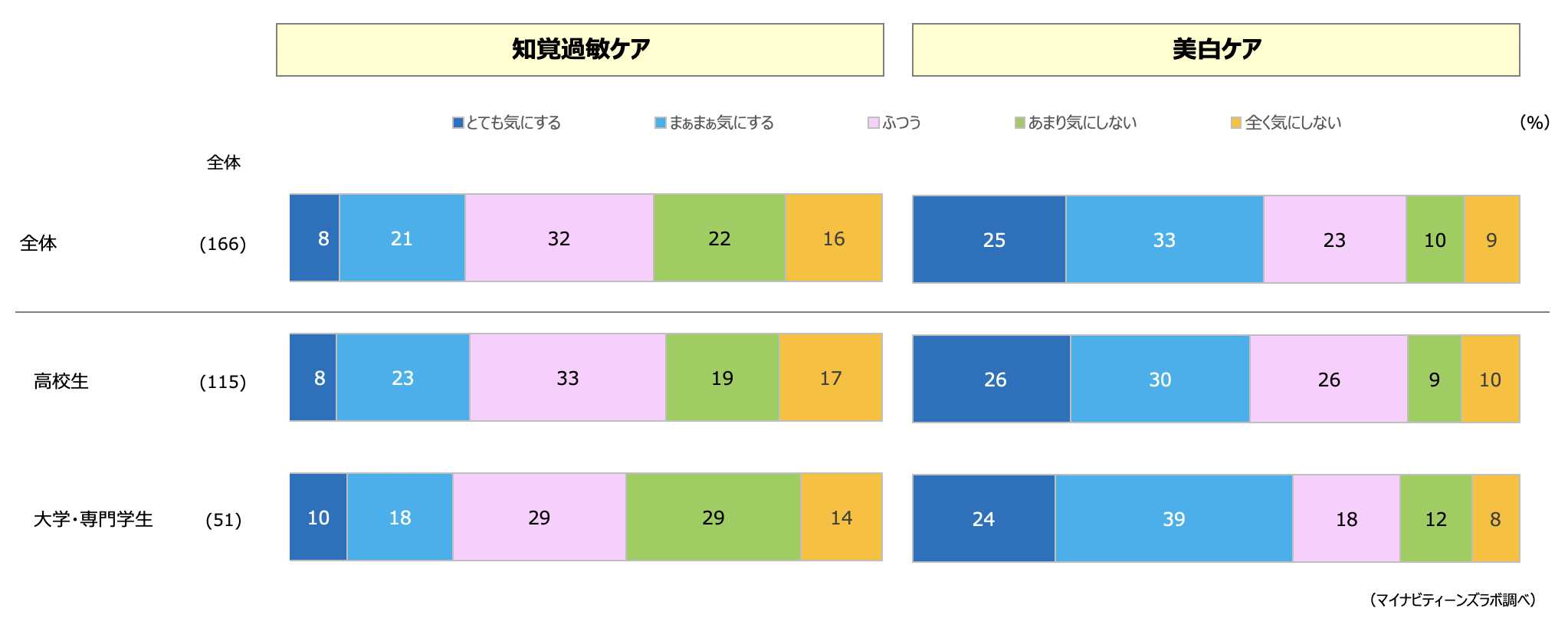Click the 30 light blue segment
Image resolution: width=1568 pixels, height=638 pixels.
click(x=1160, y=379)
